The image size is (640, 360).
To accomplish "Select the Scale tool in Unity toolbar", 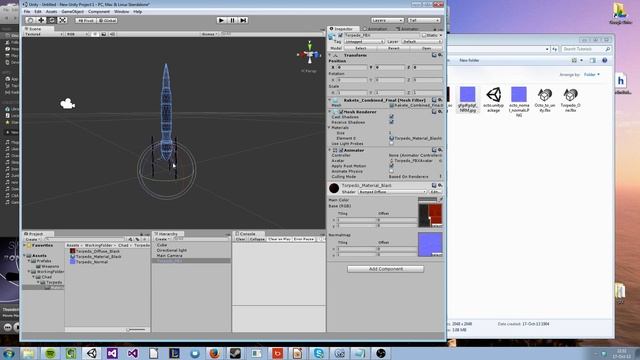I will (62, 20).
